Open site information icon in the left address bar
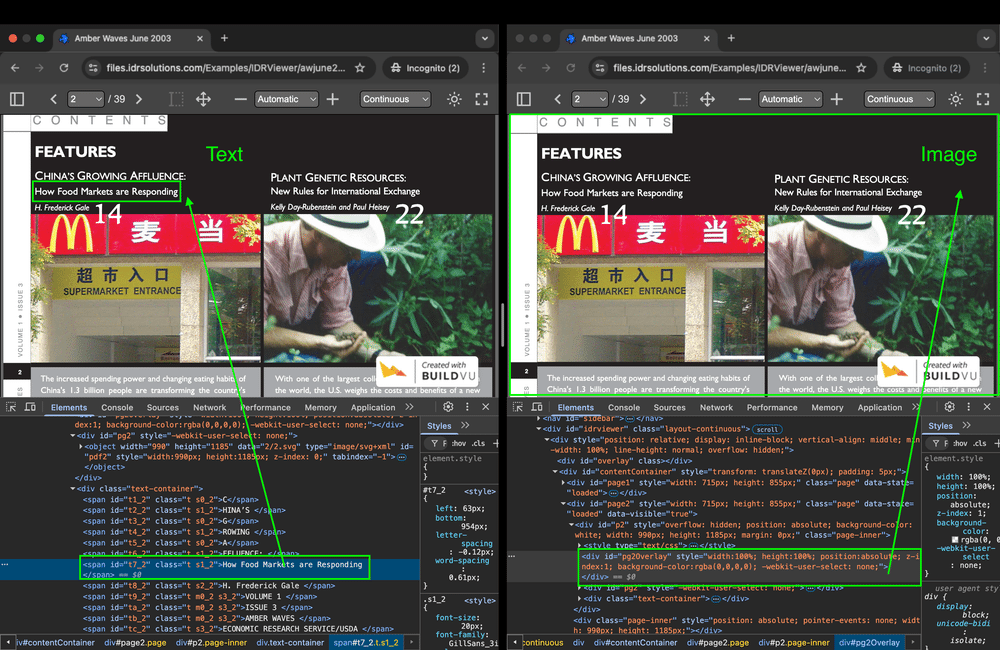Image resolution: width=1000 pixels, height=650 pixels. click(x=93, y=68)
